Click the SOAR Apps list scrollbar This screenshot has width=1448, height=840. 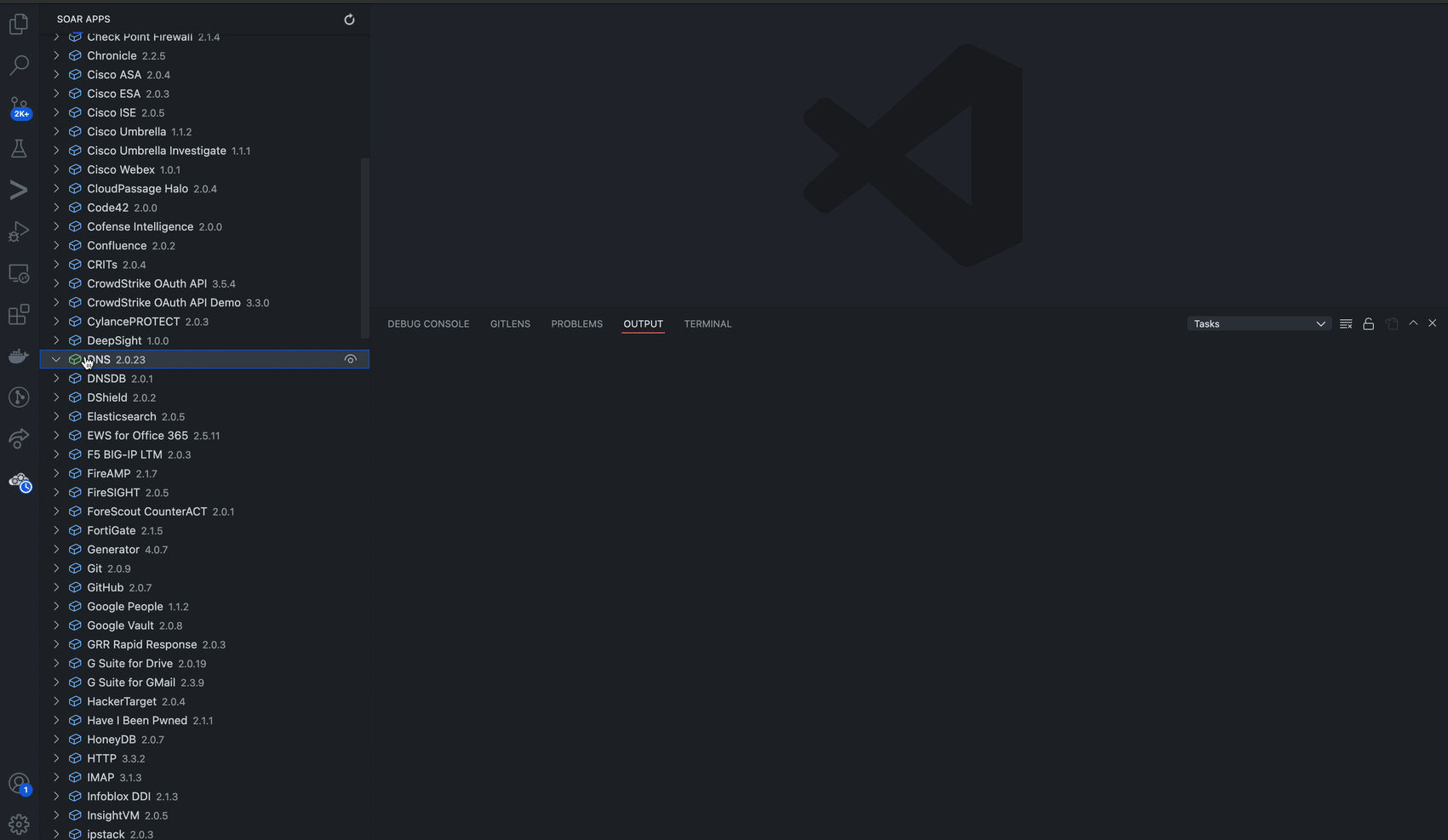[x=365, y=247]
